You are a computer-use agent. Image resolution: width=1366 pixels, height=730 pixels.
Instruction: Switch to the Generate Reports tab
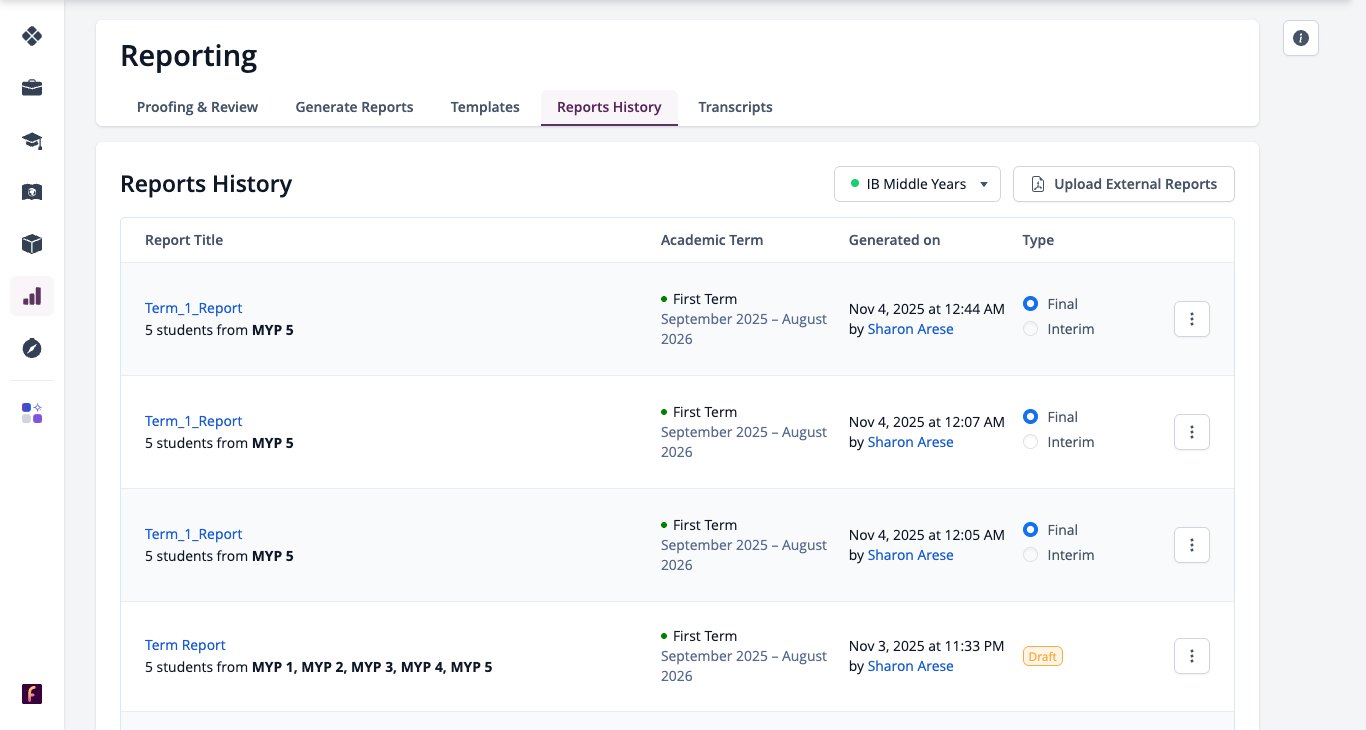point(354,107)
